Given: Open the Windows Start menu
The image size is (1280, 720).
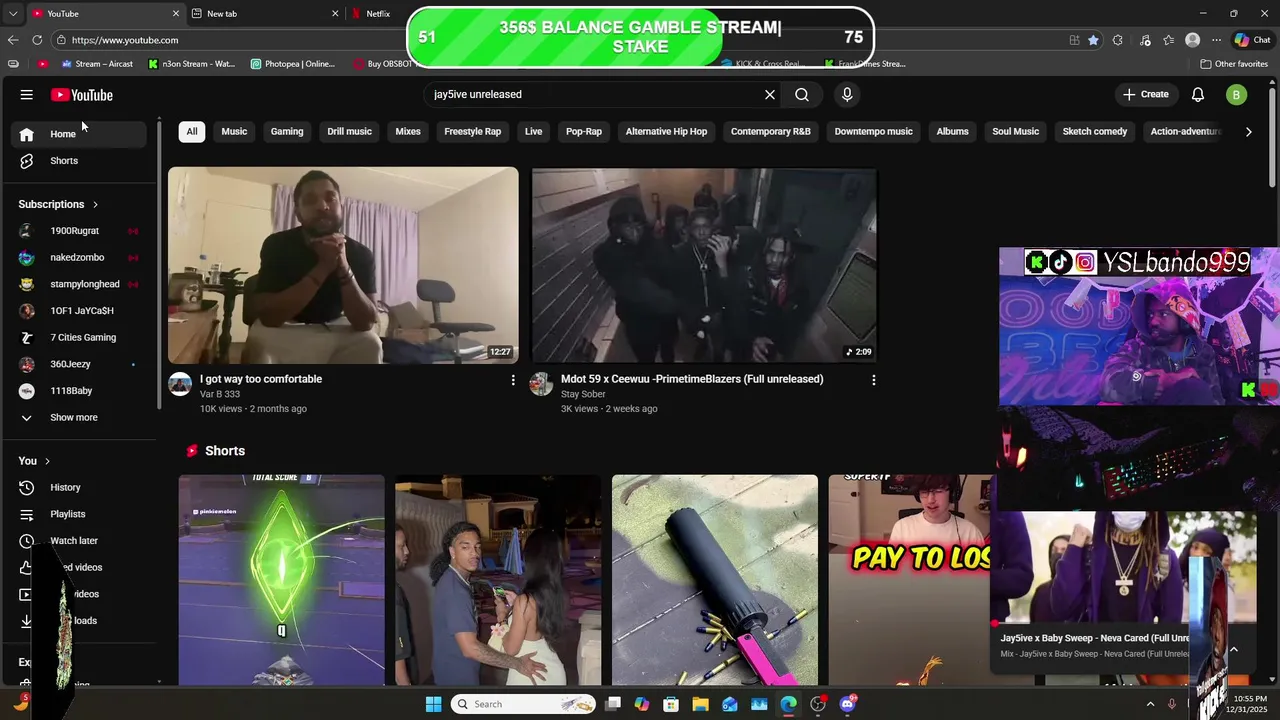Looking at the screenshot, I should [433, 704].
